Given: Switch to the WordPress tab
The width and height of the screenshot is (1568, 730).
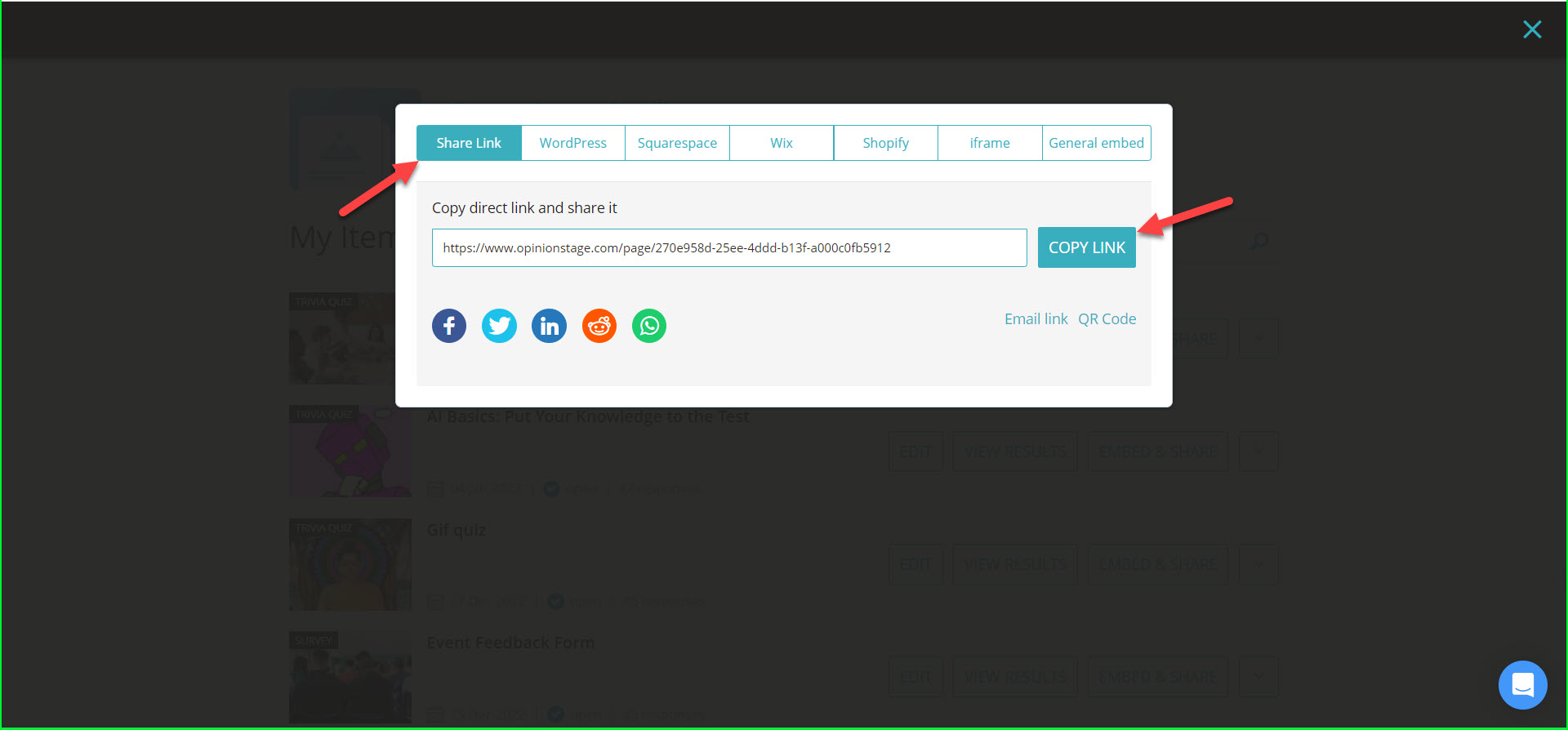Looking at the screenshot, I should [x=573, y=143].
